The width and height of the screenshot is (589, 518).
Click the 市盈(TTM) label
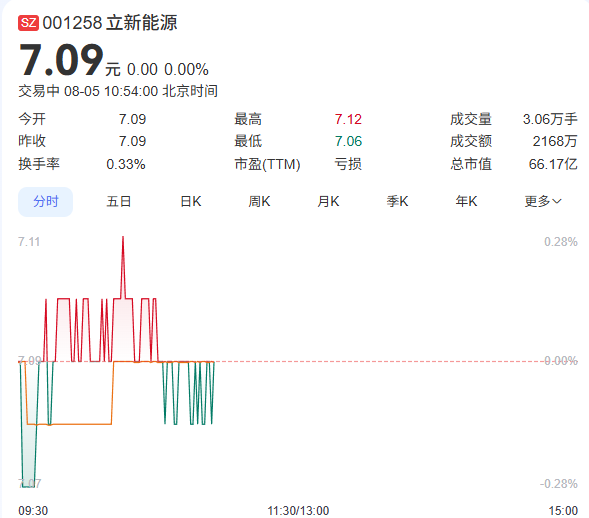pyautogui.click(x=267, y=164)
